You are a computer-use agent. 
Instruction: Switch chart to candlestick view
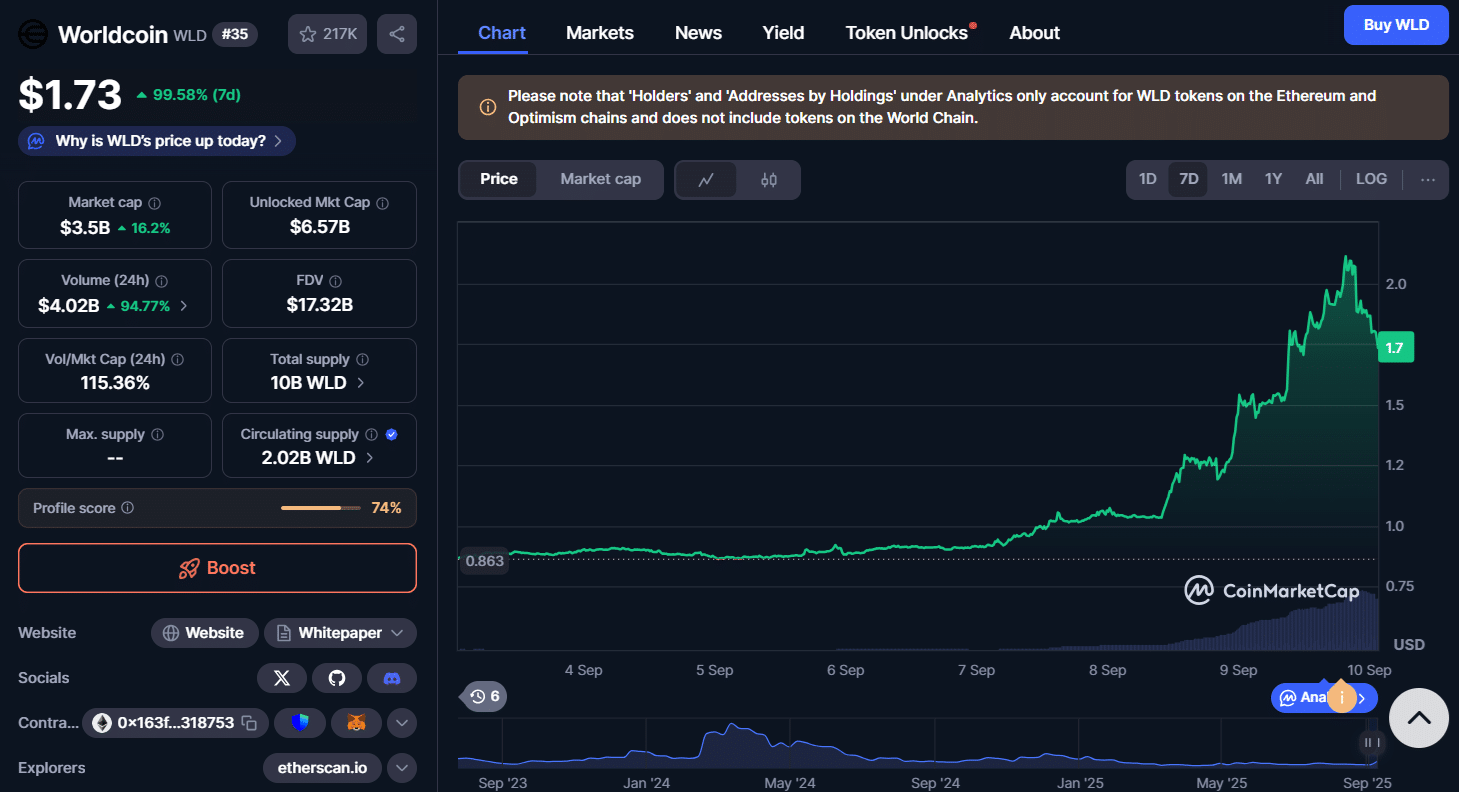(x=768, y=180)
